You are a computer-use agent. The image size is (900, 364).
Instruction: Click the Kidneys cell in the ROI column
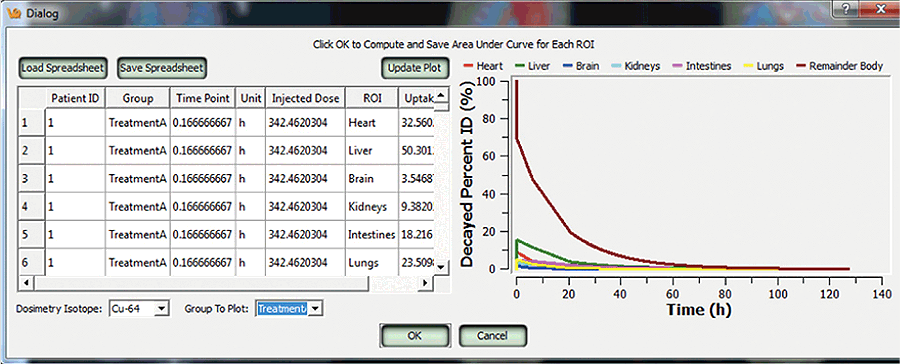(x=371, y=207)
